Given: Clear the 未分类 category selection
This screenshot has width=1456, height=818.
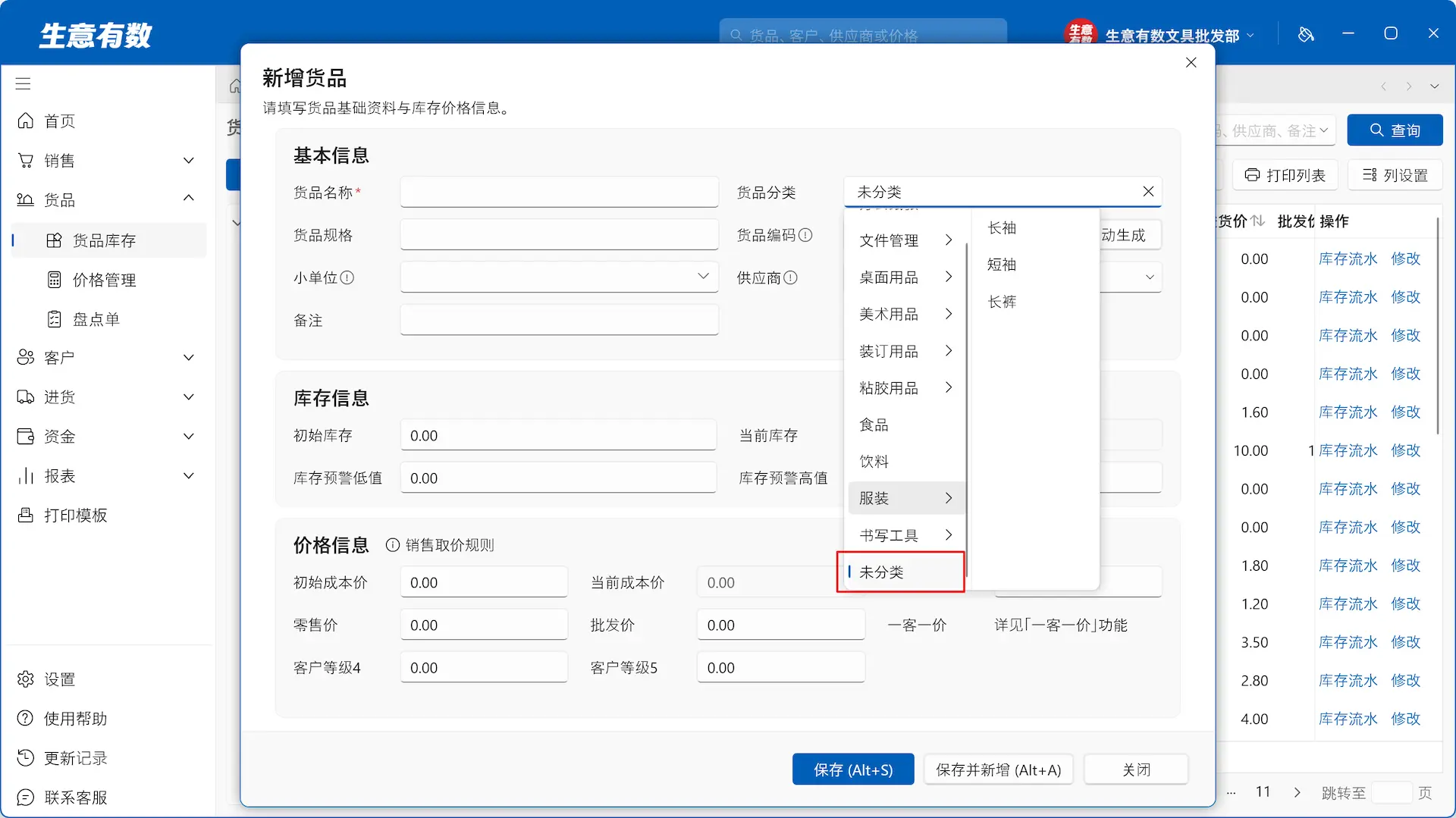Looking at the screenshot, I should coord(1148,192).
